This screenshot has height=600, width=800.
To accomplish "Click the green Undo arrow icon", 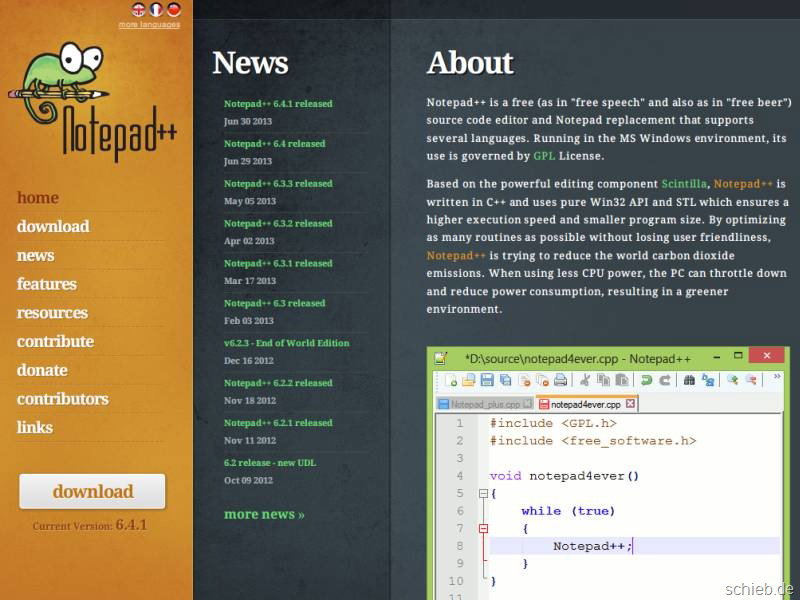I will click(x=647, y=380).
